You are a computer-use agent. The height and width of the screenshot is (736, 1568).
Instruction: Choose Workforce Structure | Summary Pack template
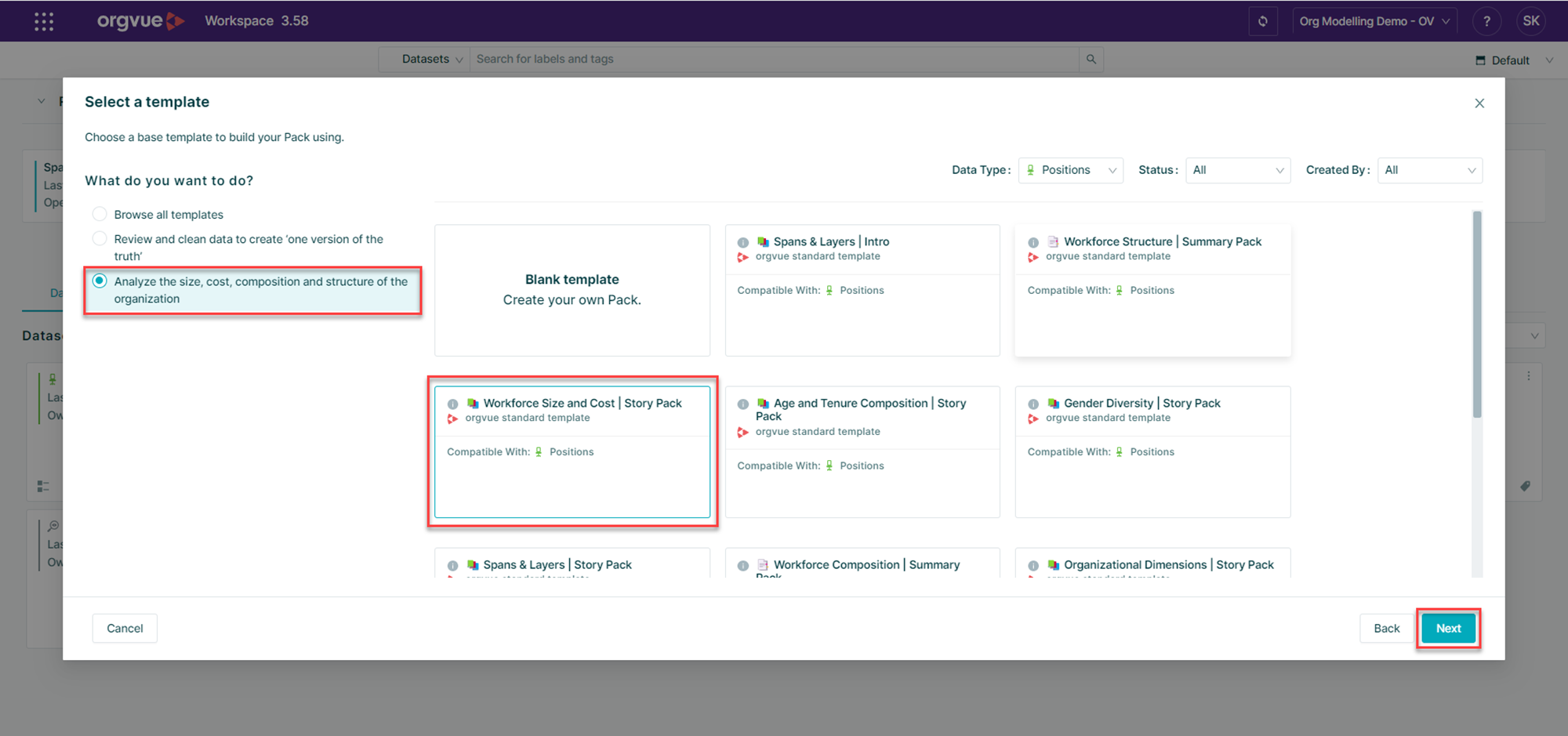coord(1152,290)
